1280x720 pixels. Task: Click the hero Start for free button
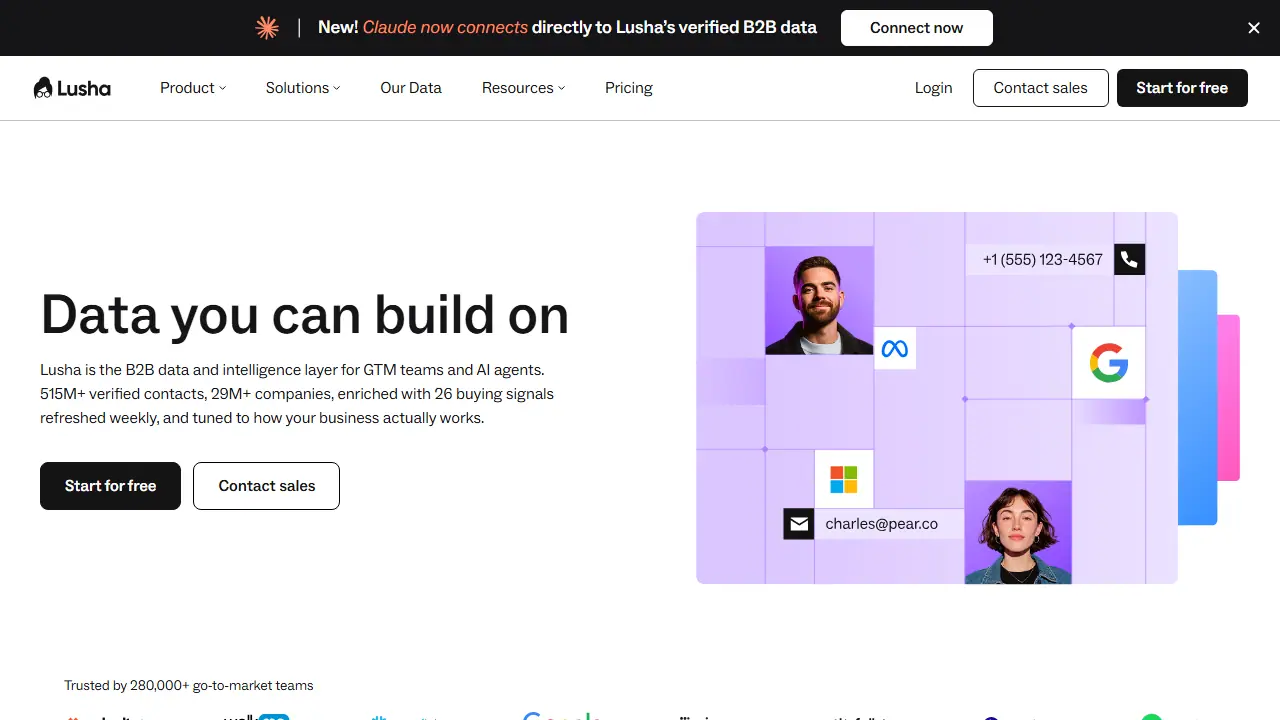pos(110,486)
